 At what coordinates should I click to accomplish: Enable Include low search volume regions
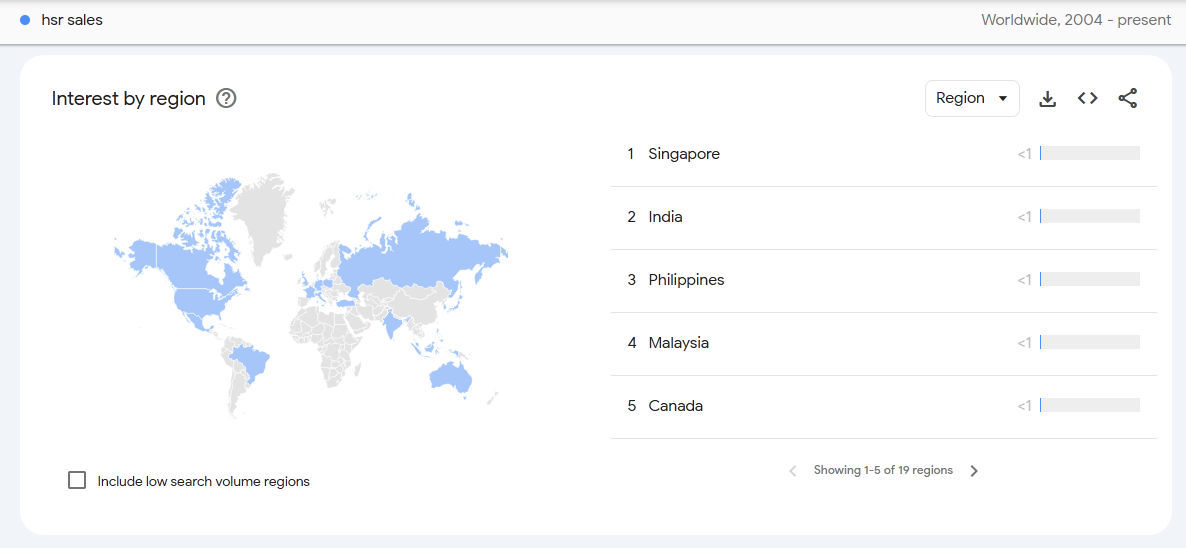(77, 480)
